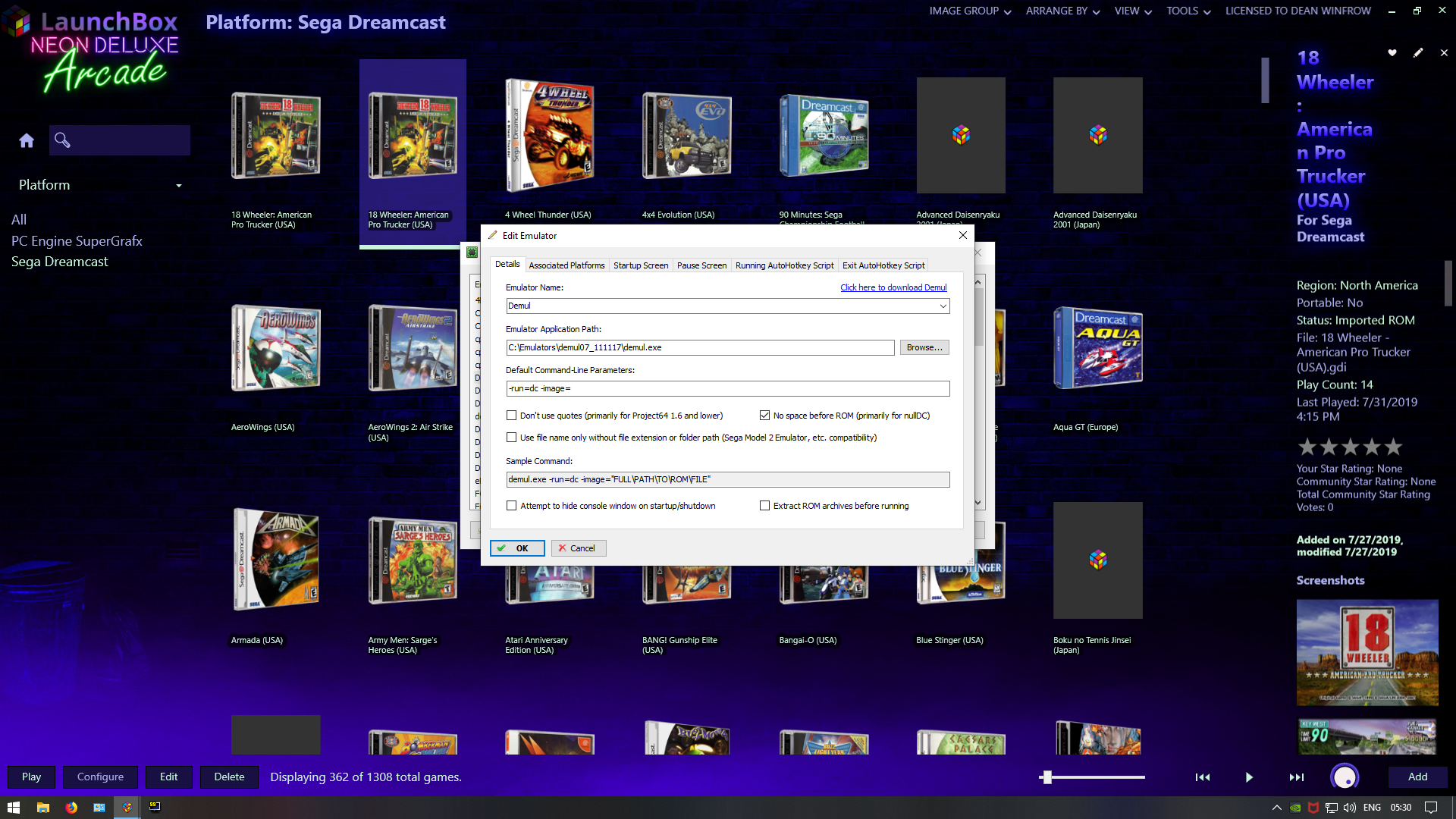
Task: Select PC Engine SuperGrafx platform
Action: [77, 241]
